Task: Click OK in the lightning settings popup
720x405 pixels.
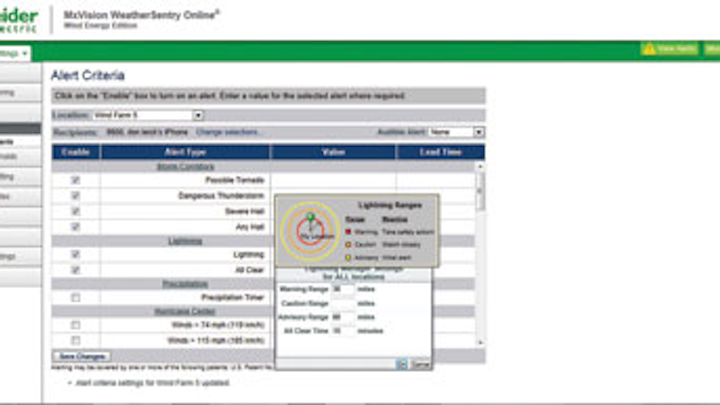Action: coord(401,365)
